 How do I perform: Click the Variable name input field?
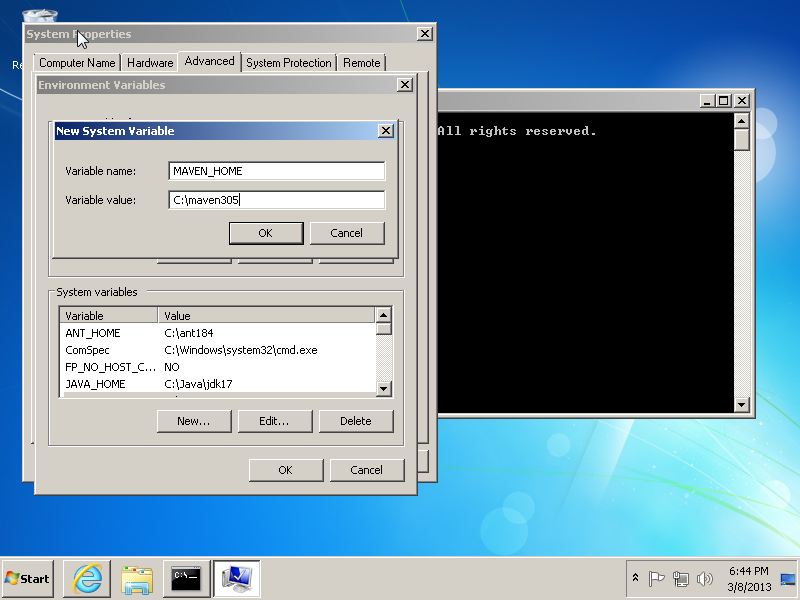point(277,171)
